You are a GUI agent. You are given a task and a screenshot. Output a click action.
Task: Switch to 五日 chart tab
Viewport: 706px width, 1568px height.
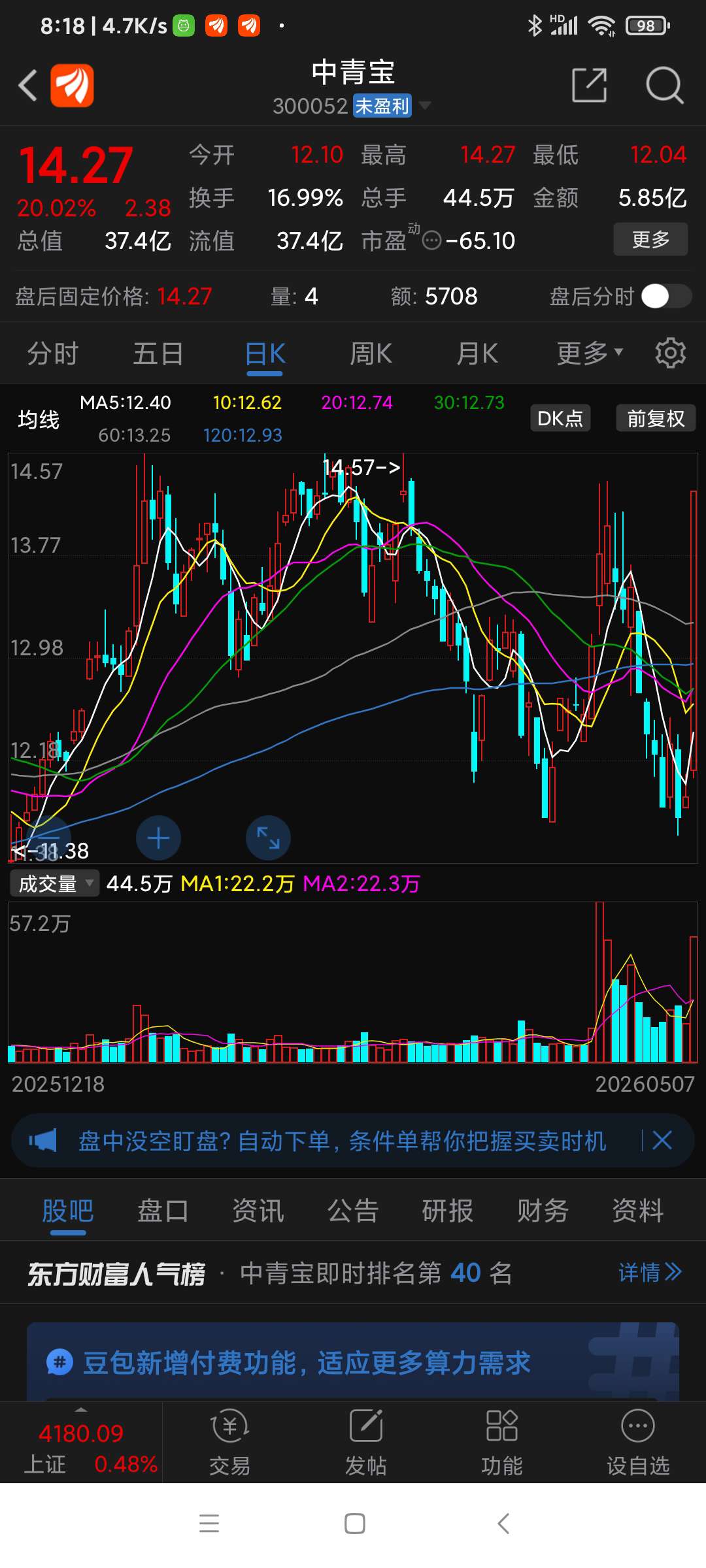click(x=158, y=353)
